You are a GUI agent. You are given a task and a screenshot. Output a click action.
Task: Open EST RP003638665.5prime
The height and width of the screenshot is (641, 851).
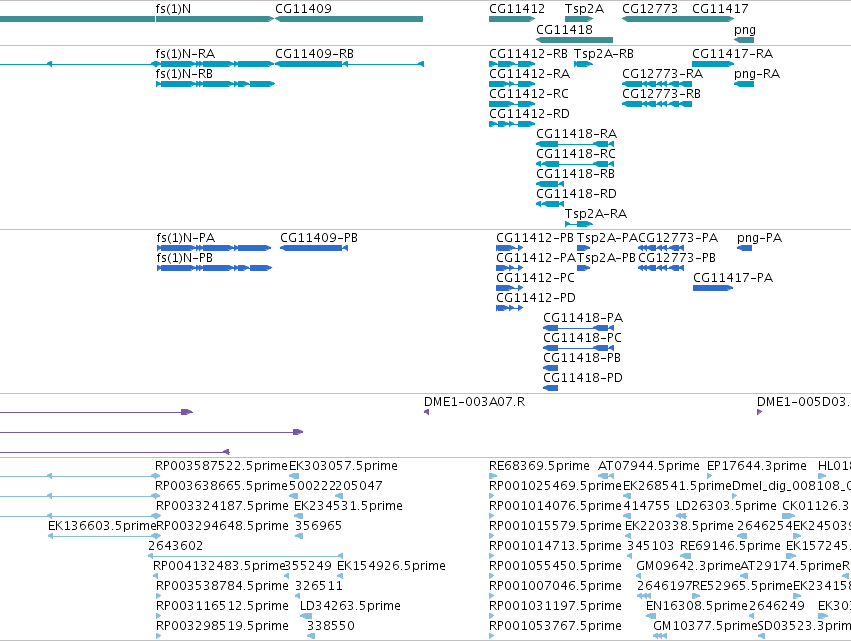[221, 486]
